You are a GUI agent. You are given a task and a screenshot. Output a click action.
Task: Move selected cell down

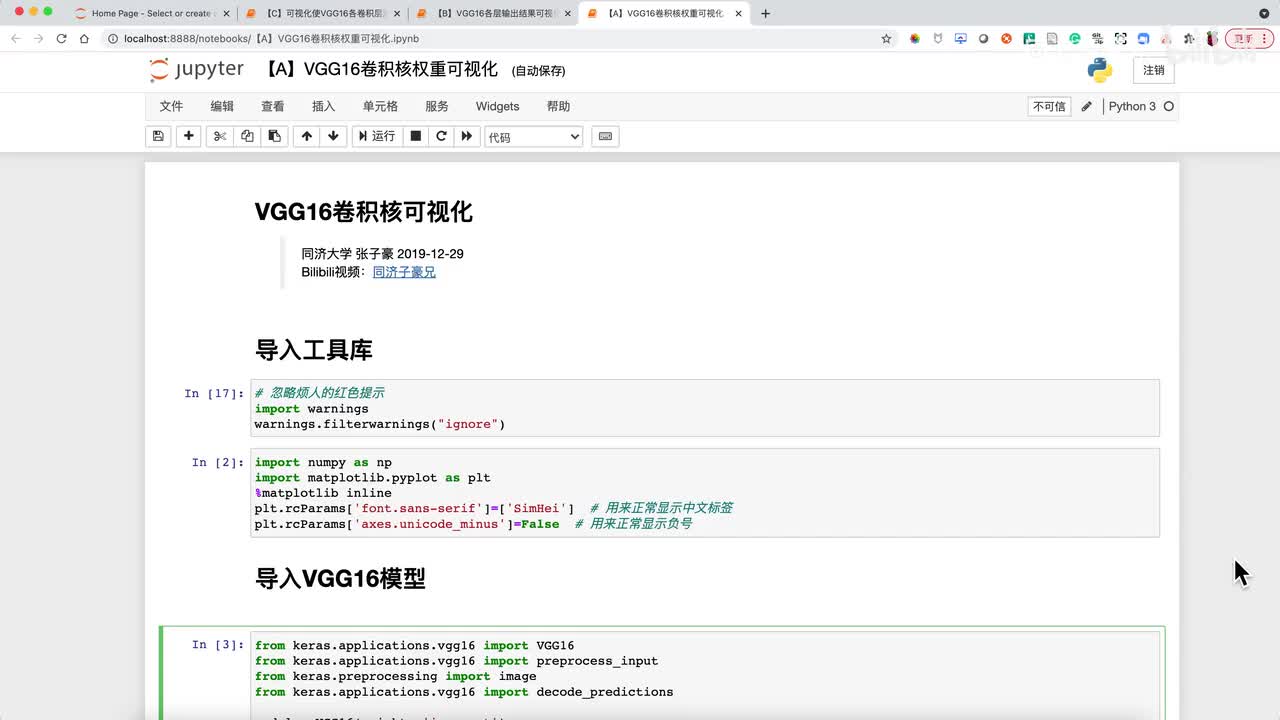(333, 136)
